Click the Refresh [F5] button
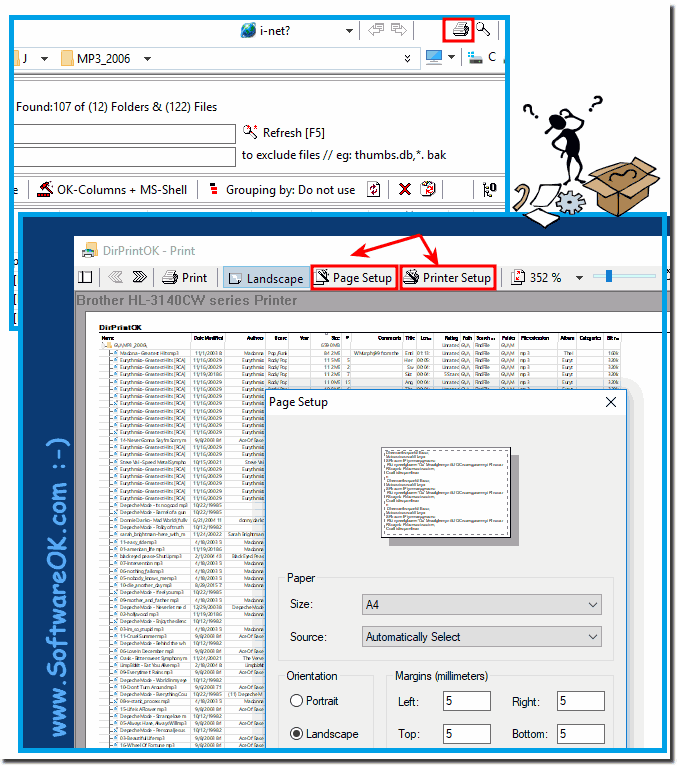 point(284,132)
